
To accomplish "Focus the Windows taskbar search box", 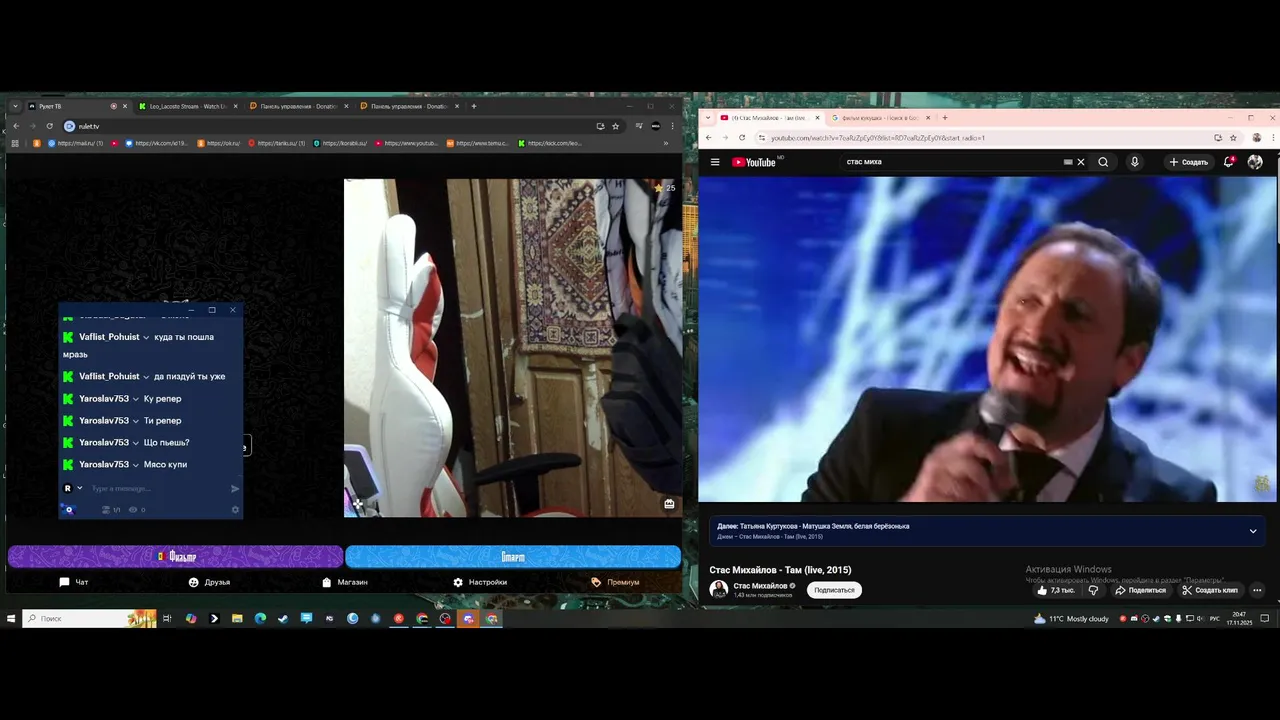I will click(90, 619).
